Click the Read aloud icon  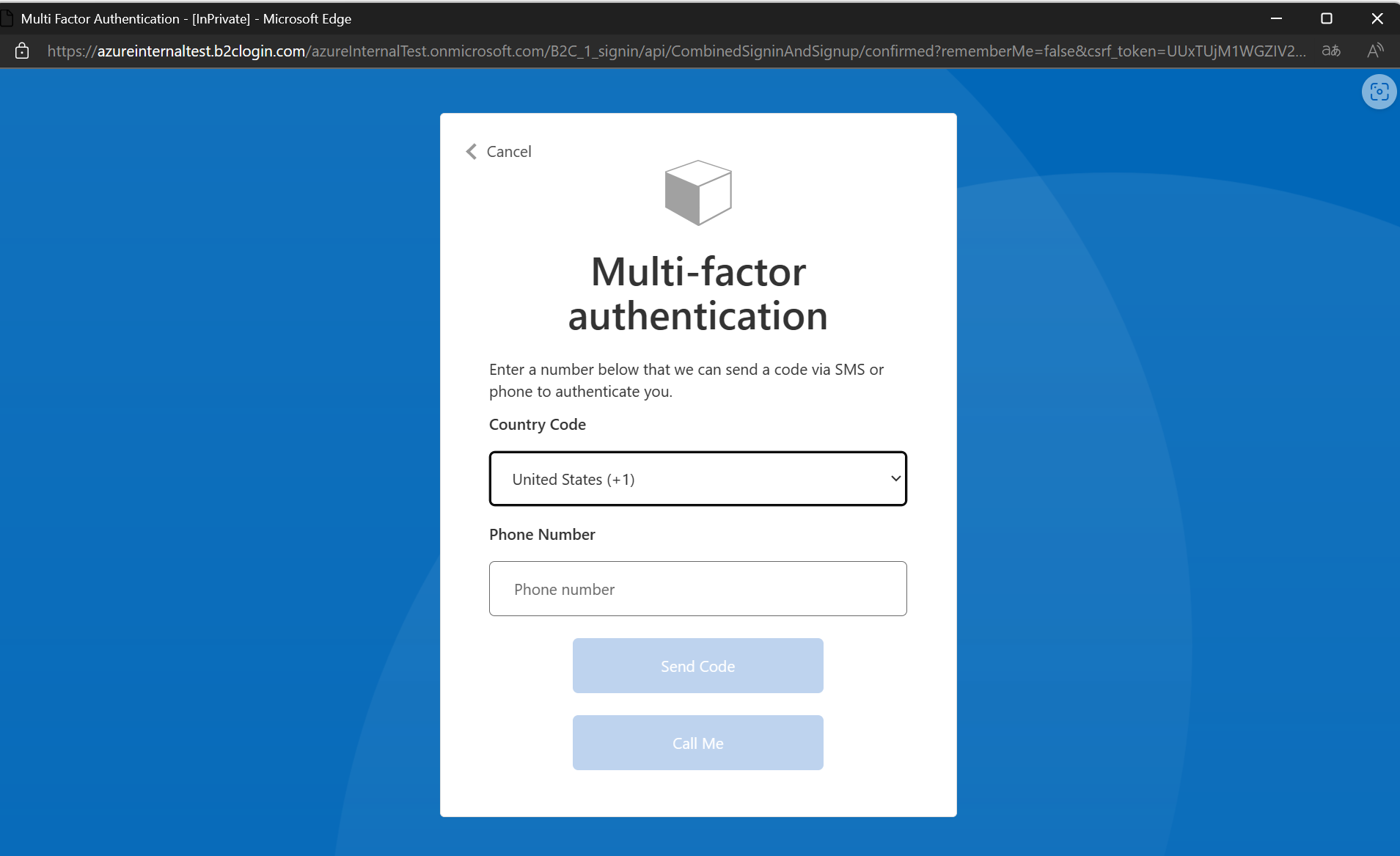tap(1375, 51)
